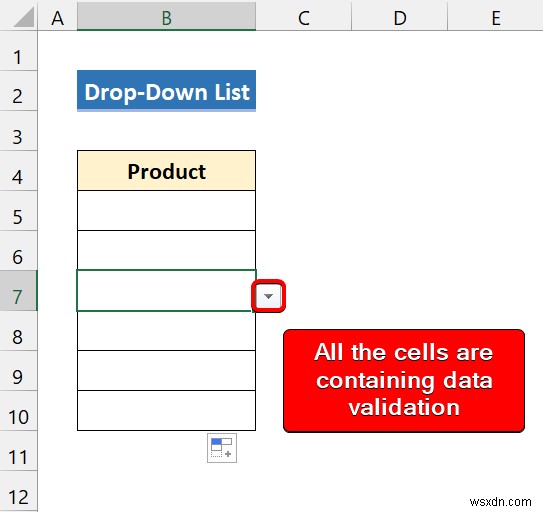Screen dimensions: 543x512
Task: Select row 10 header
Action: 18,411
